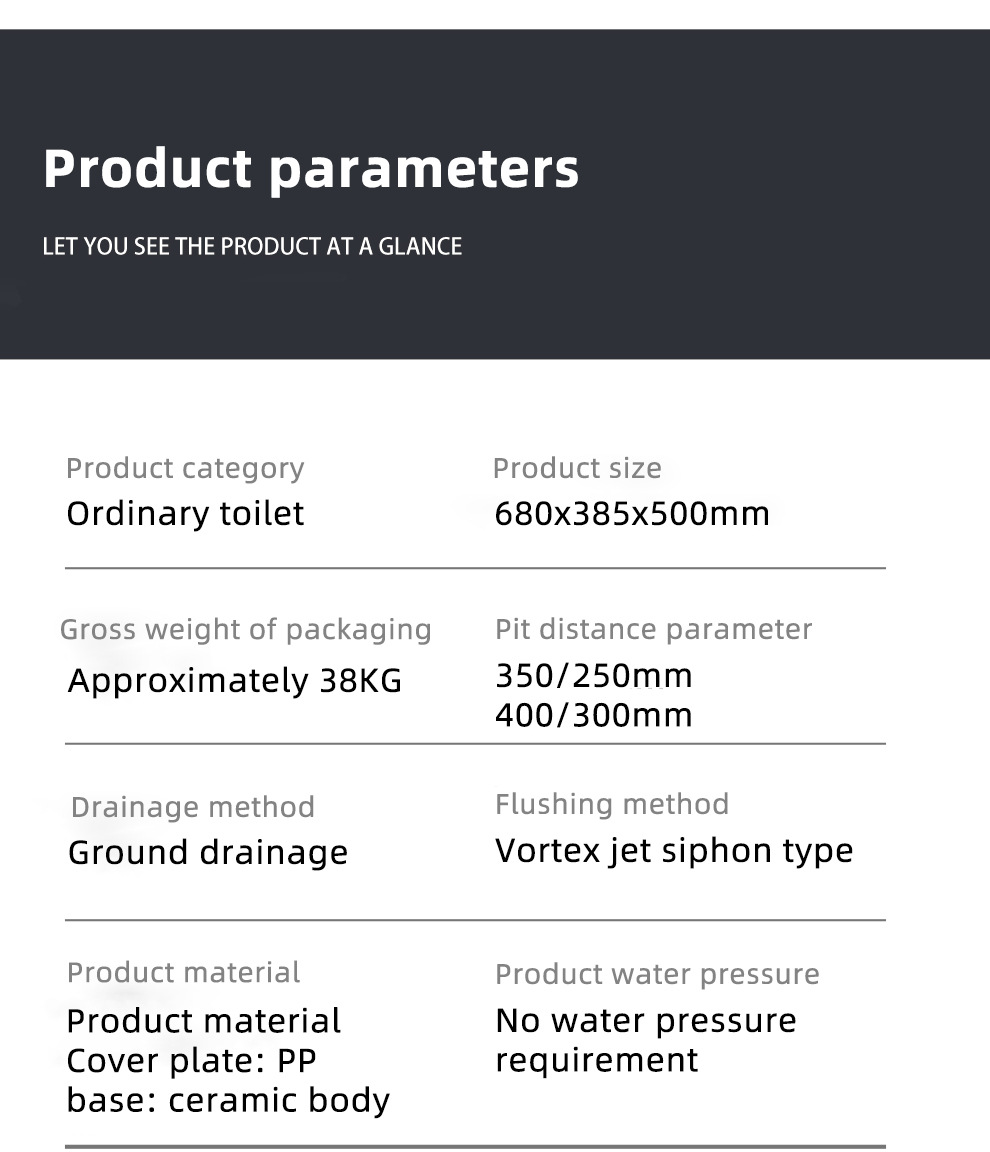
Task: Select the "No water pressure requirement" text
Action: [646, 1040]
